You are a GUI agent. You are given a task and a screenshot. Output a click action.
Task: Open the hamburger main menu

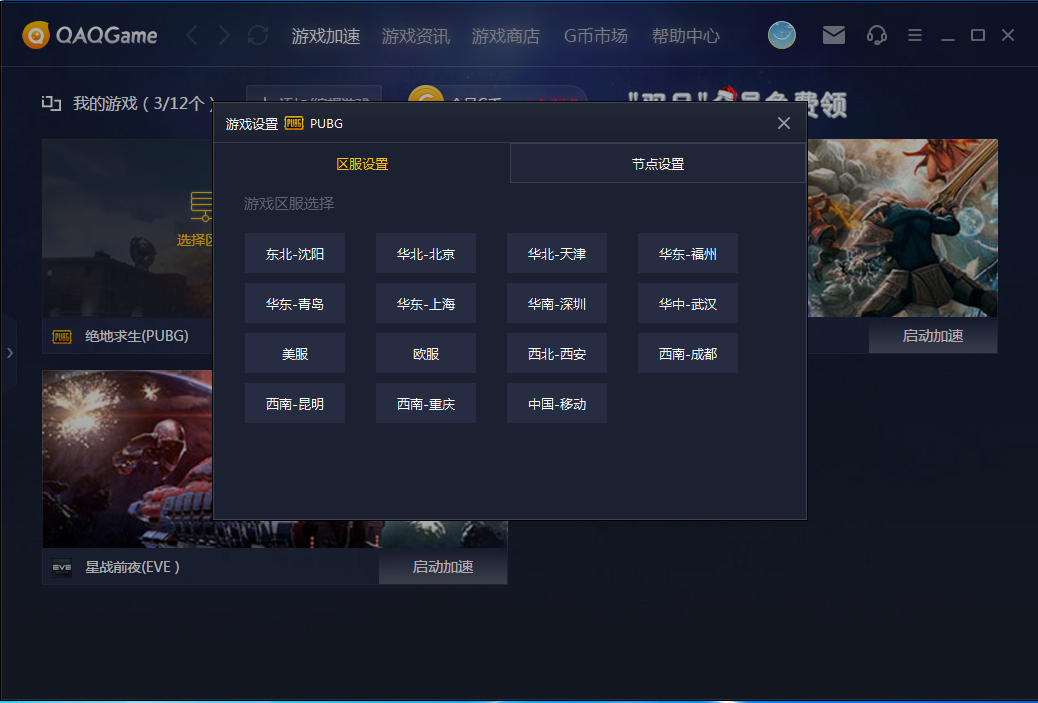point(915,36)
